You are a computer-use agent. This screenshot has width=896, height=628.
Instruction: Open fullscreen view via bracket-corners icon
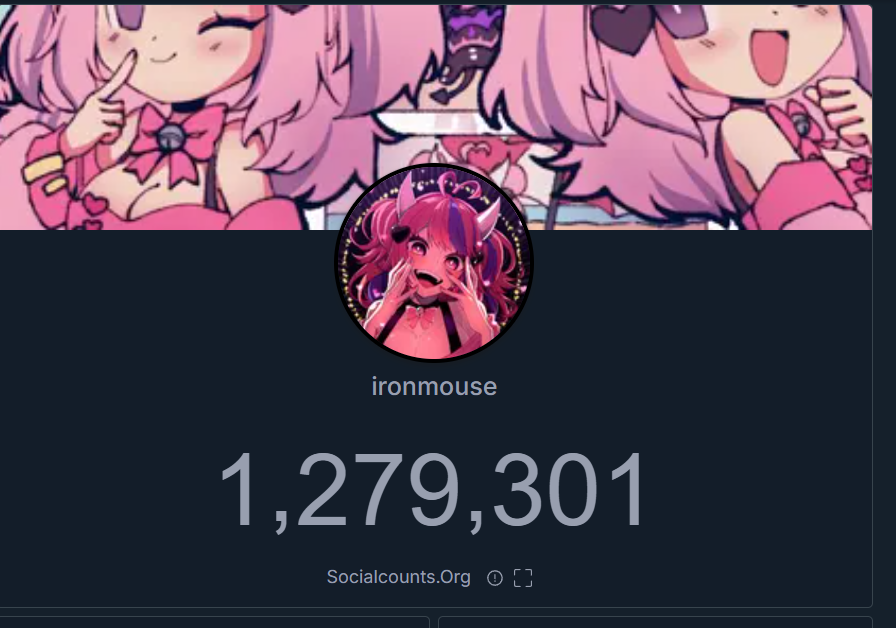click(x=523, y=578)
